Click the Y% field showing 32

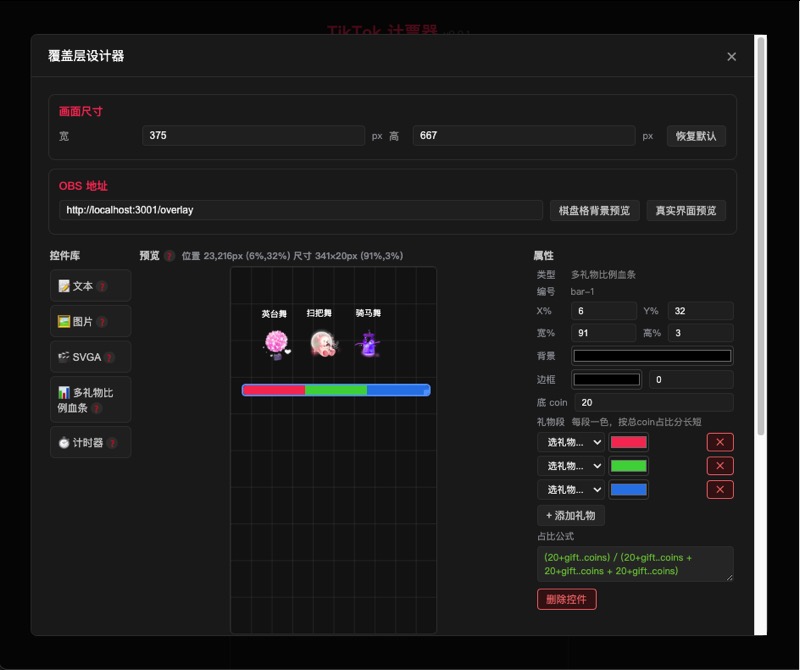click(700, 311)
